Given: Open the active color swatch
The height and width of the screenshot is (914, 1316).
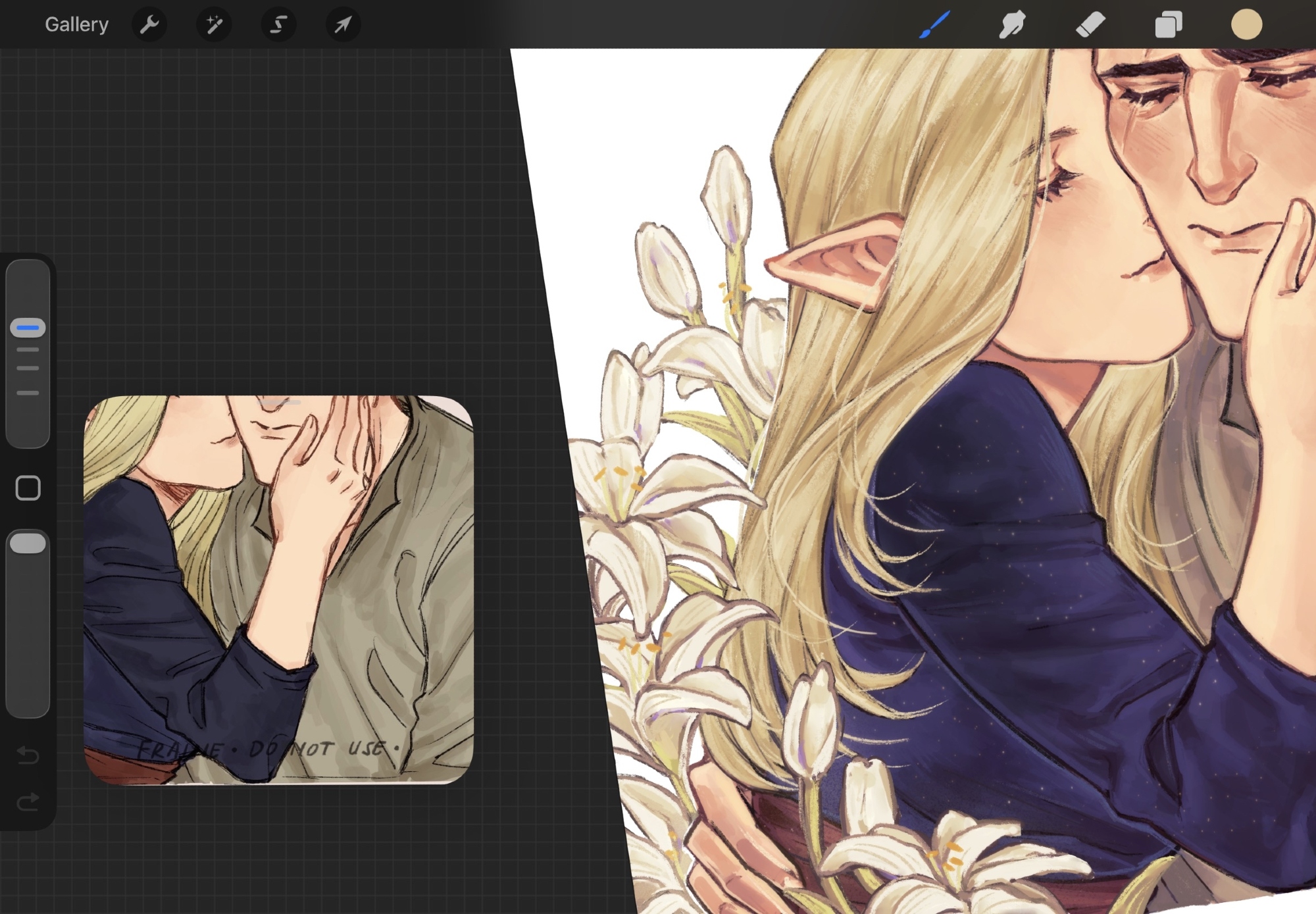Looking at the screenshot, I should 1246,25.
